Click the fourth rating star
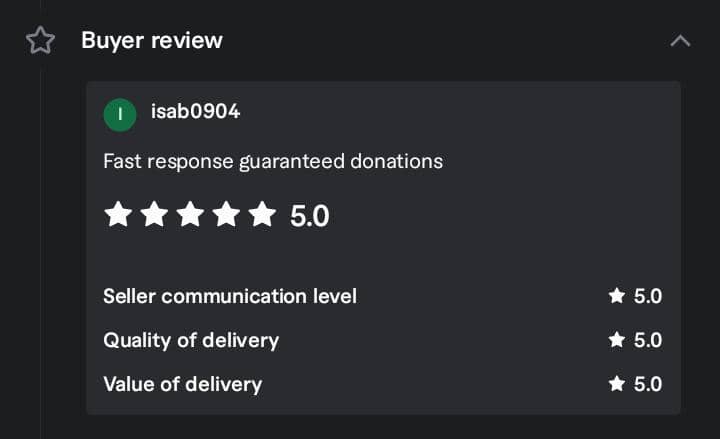Viewport: 720px width, 439px height. tap(226, 214)
